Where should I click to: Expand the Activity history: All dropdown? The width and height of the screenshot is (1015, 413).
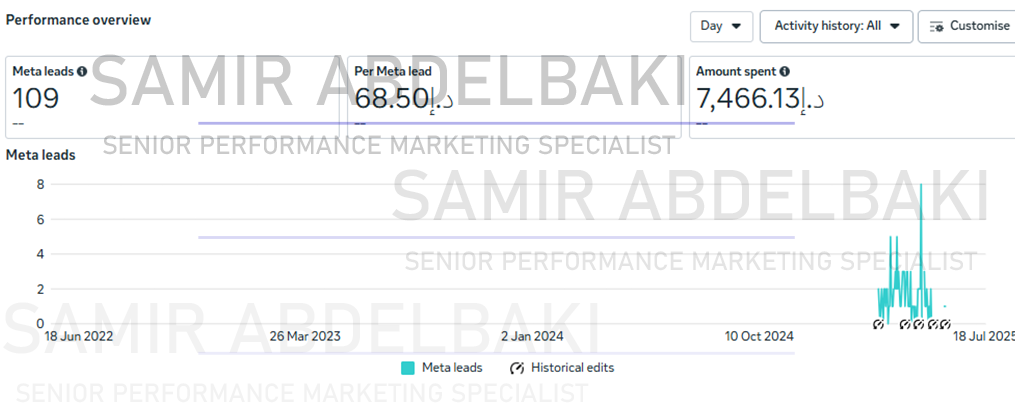click(836, 27)
